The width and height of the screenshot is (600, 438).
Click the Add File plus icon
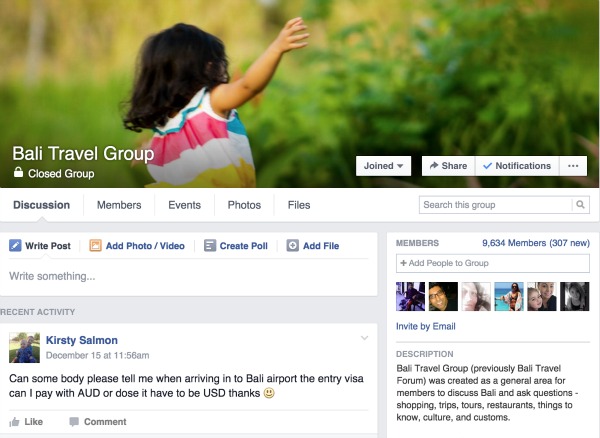tap(293, 245)
